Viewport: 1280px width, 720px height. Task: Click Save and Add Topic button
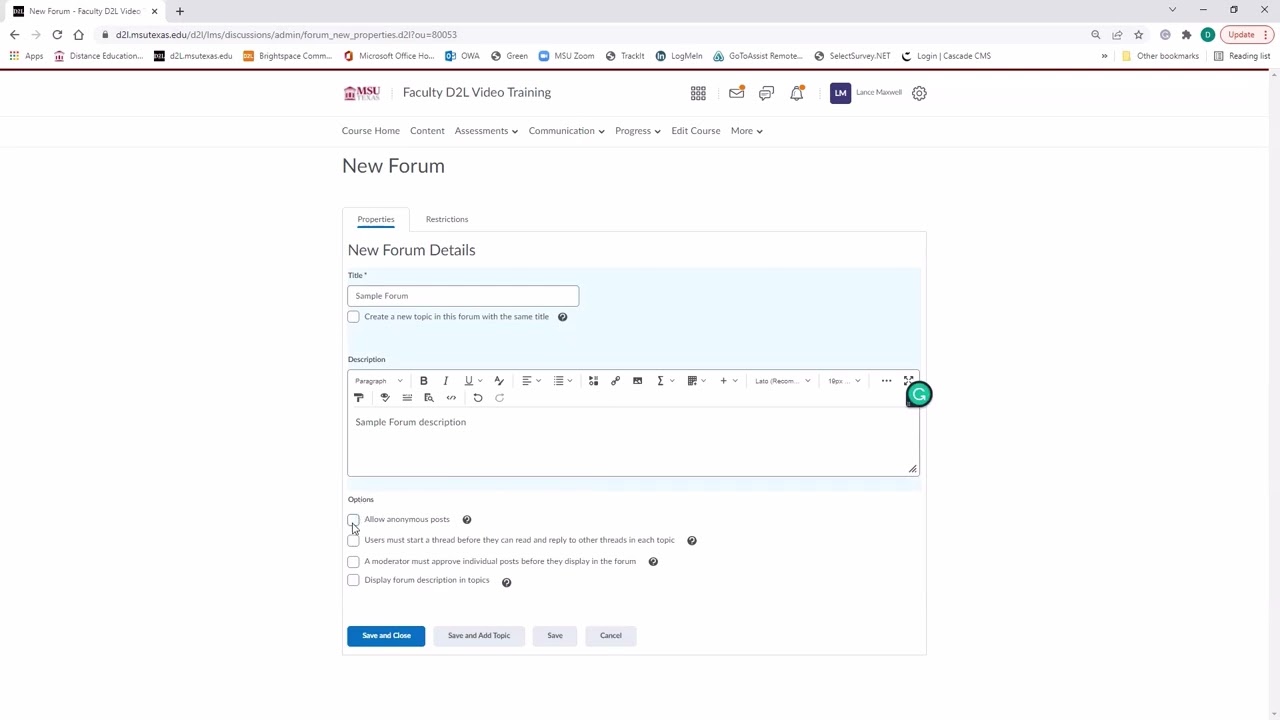tap(479, 636)
